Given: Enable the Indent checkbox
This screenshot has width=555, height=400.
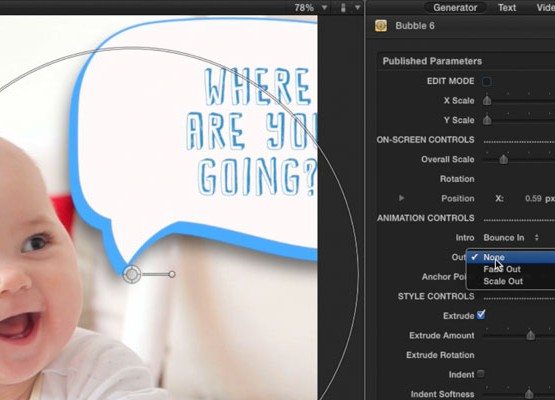Looking at the screenshot, I should [480, 374].
